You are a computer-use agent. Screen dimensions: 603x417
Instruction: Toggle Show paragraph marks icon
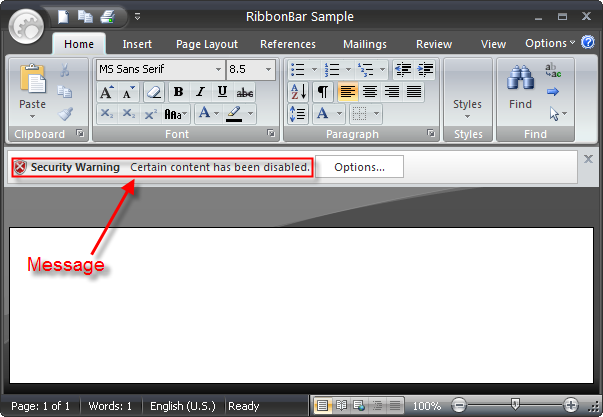[323, 92]
